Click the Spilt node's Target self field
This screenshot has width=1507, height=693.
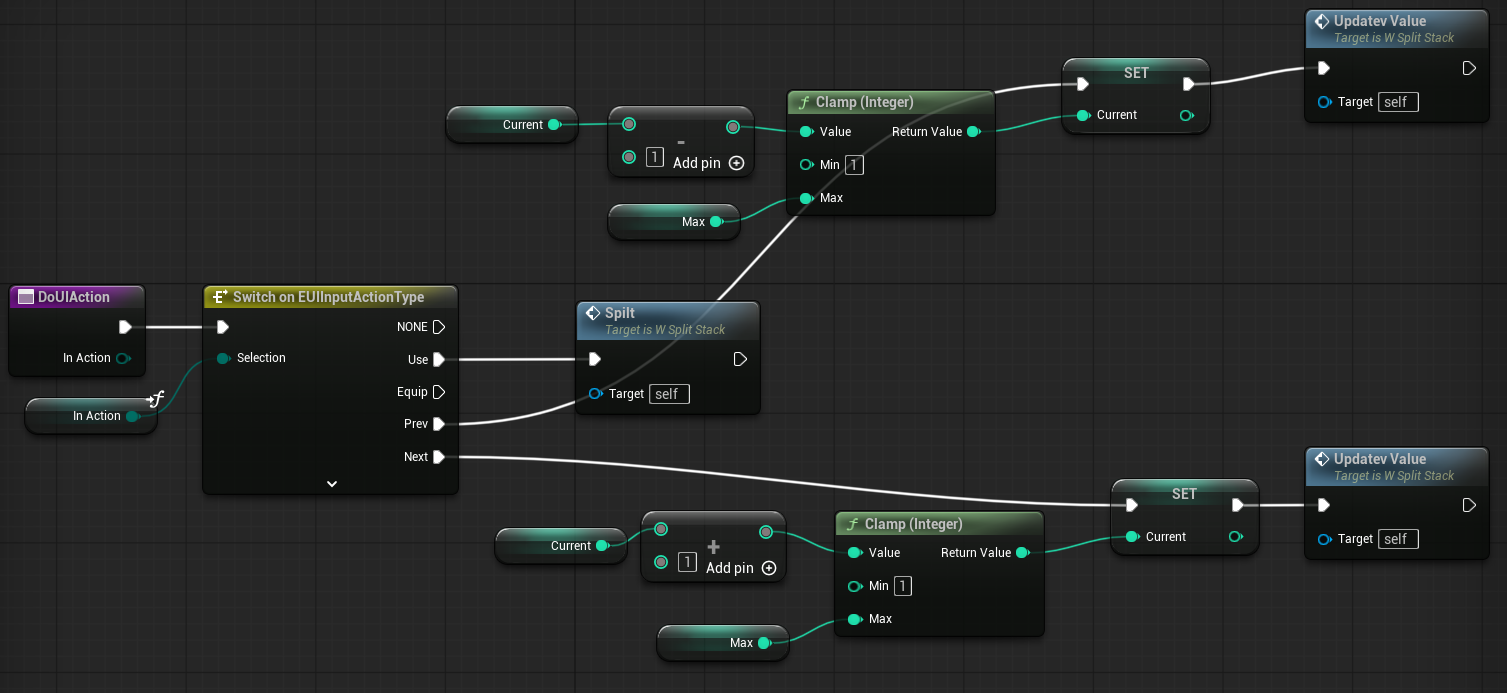(669, 394)
